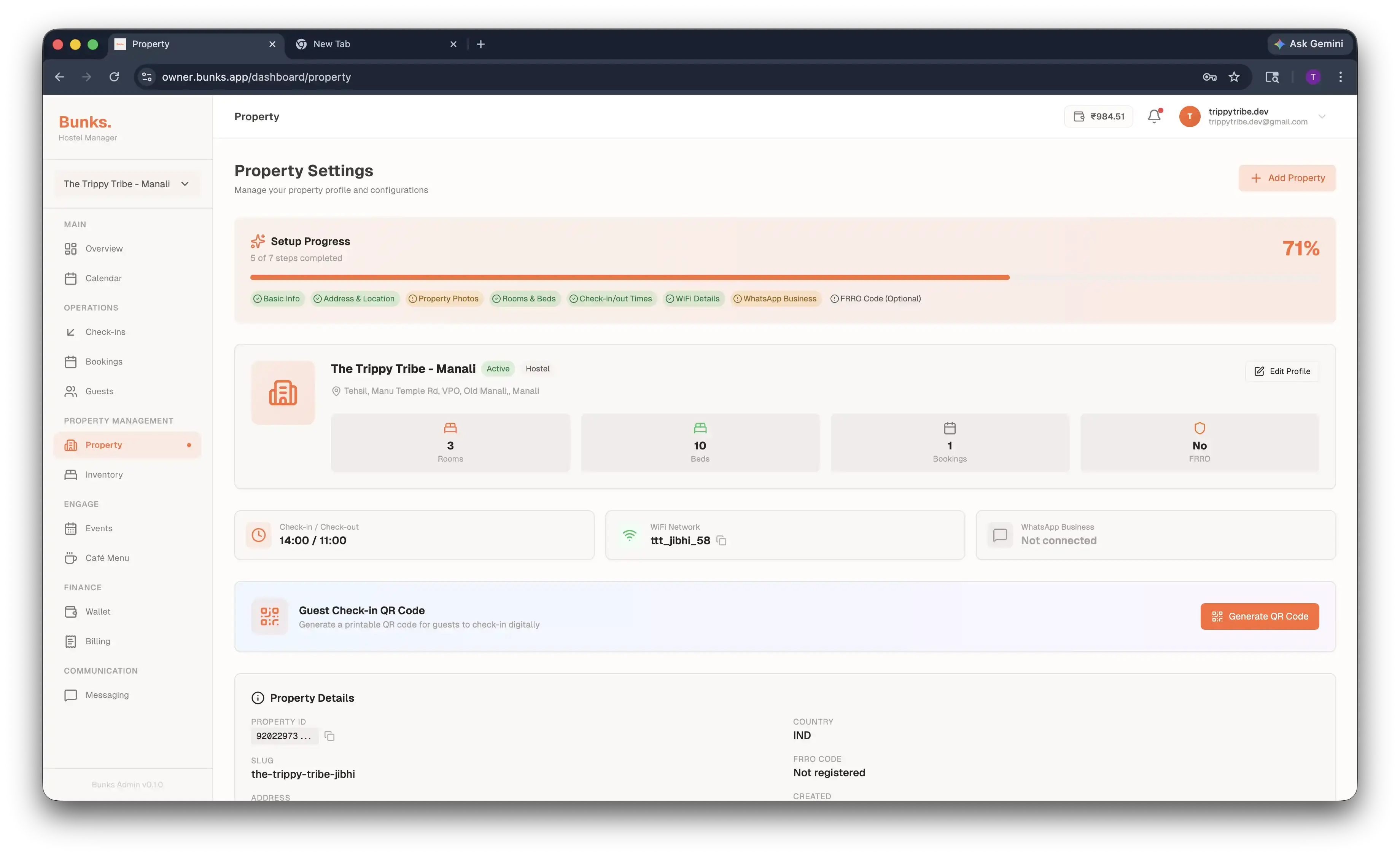The width and height of the screenshot is (1400, 857).
Task: Open Messaging in the sidebar
Action: (x=127, y=695)
